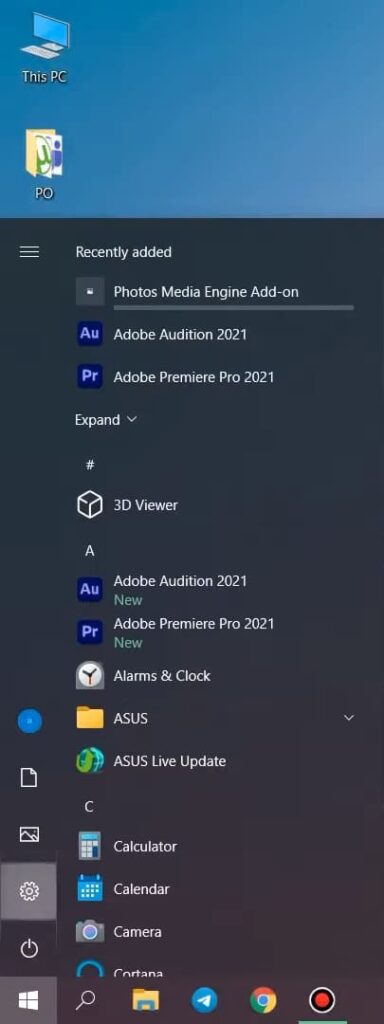
Task: Click the user account avatar
Action: pyautogui.click(x=29, y=721)
